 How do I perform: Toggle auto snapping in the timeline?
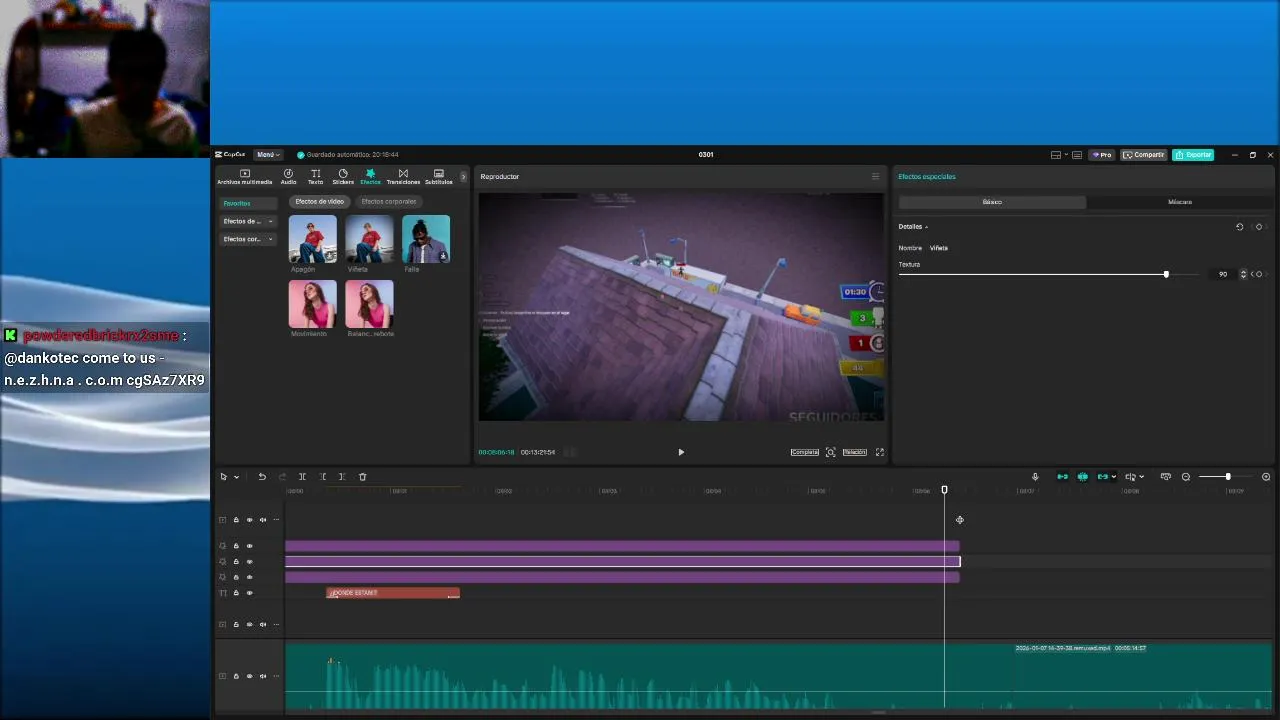point(1083,477)
